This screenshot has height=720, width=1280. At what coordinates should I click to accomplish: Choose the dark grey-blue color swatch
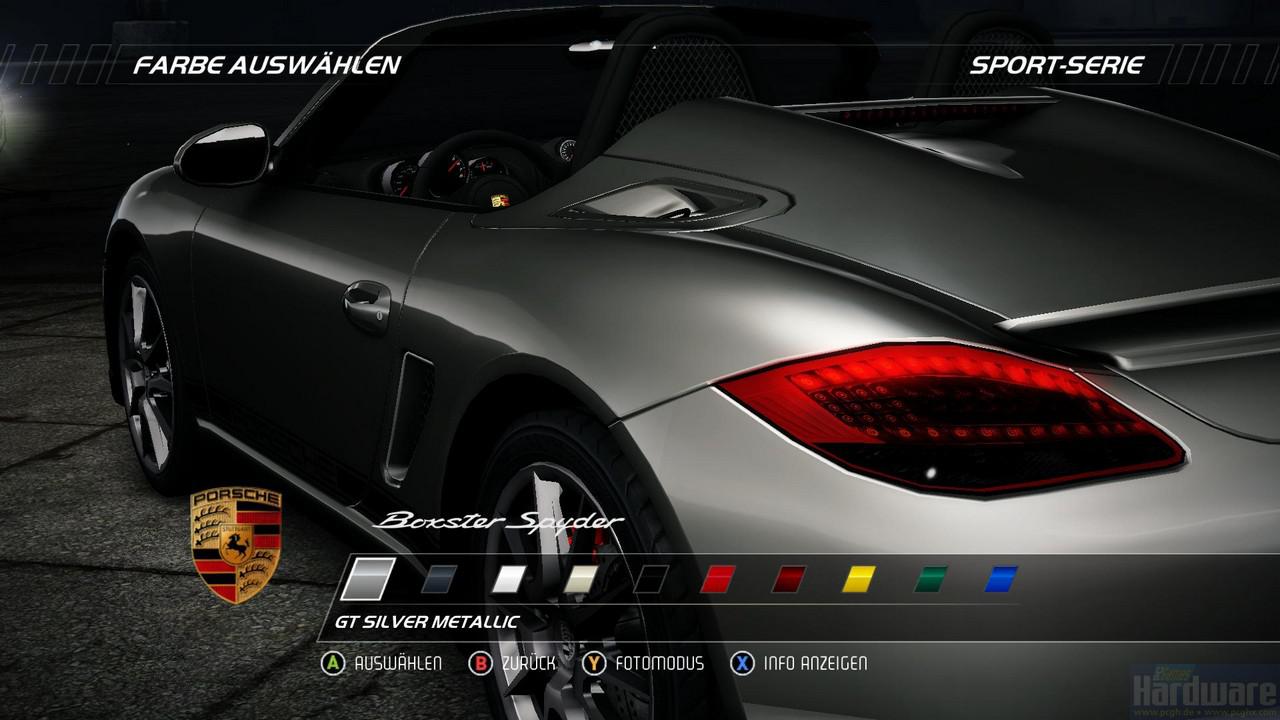pos(439,579)
